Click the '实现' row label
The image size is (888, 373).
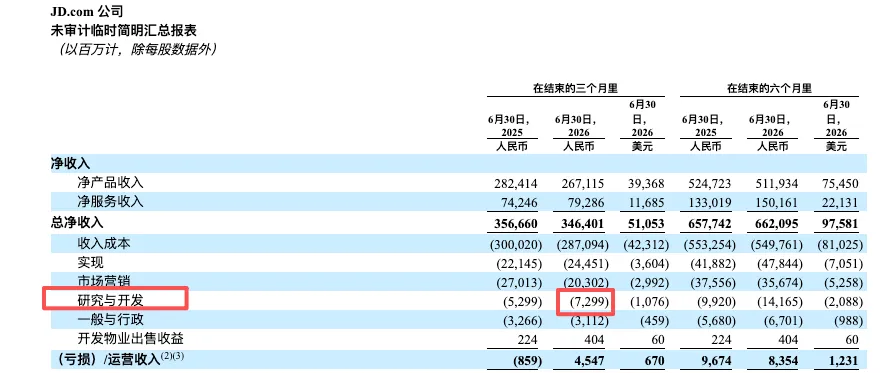pyautogui.click(x=91, y=263)
